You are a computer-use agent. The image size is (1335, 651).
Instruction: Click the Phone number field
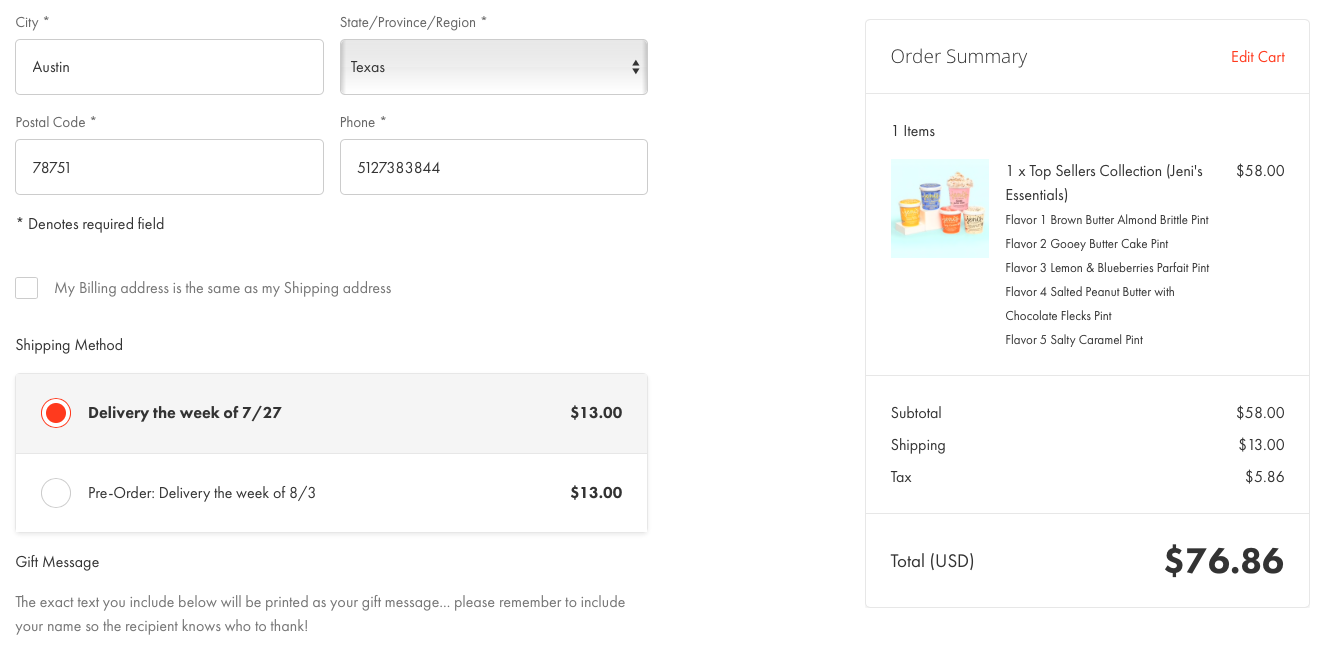pyautogui.click(x=493, y=167)
